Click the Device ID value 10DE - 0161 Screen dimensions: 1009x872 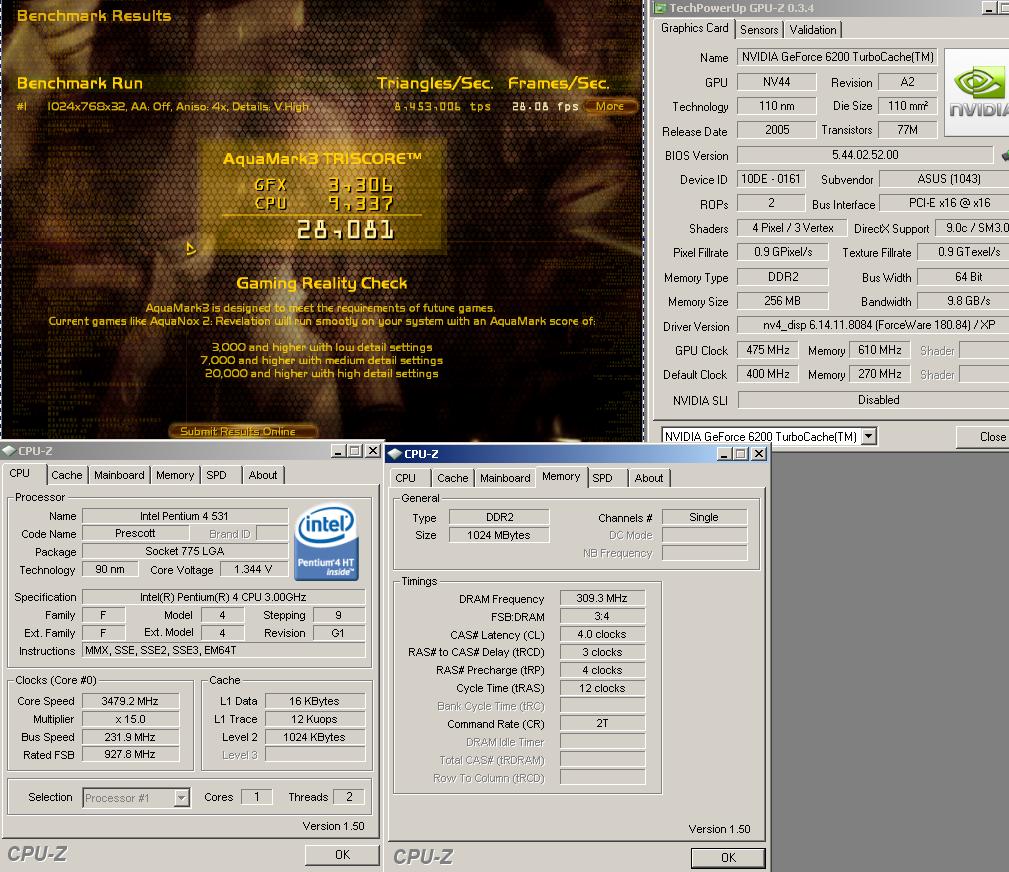click(770, 179)
